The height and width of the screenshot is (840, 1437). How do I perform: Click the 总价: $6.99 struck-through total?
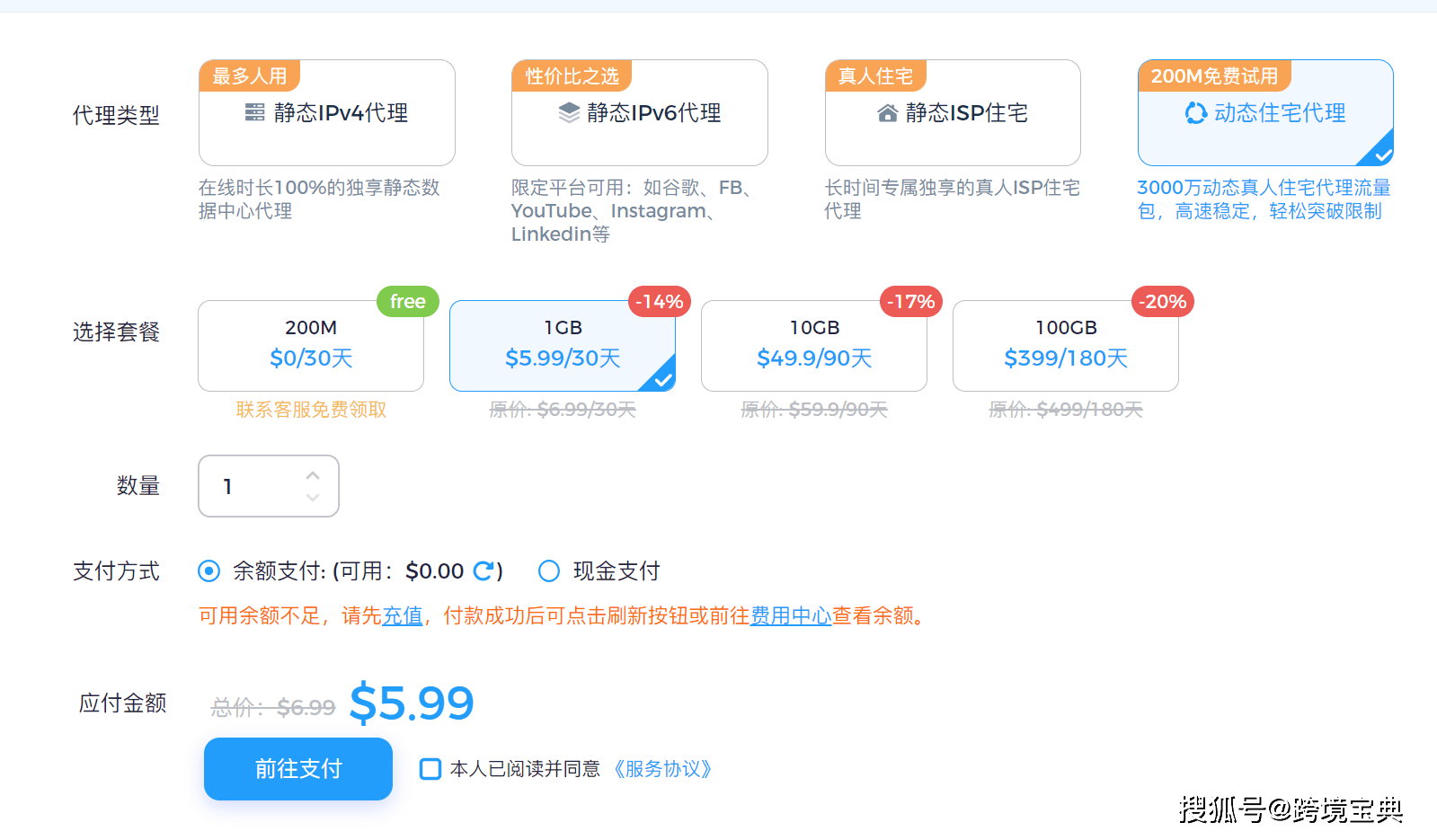pyautogui.click(x=273, y=708)
